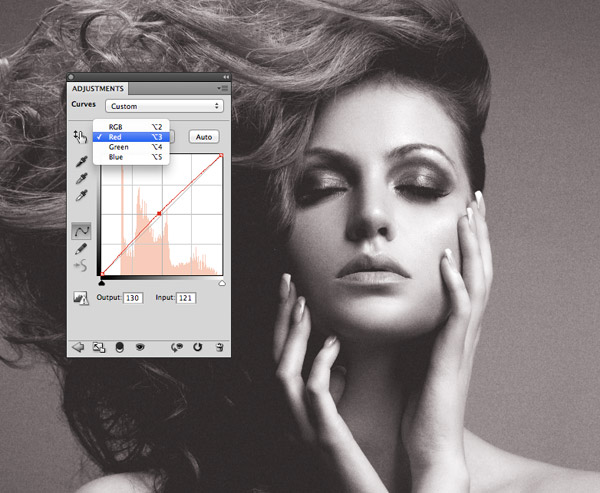The image size is (600, 493).
Task: Reset adjustment to defaults icon
Action: [x=197, y=347]
